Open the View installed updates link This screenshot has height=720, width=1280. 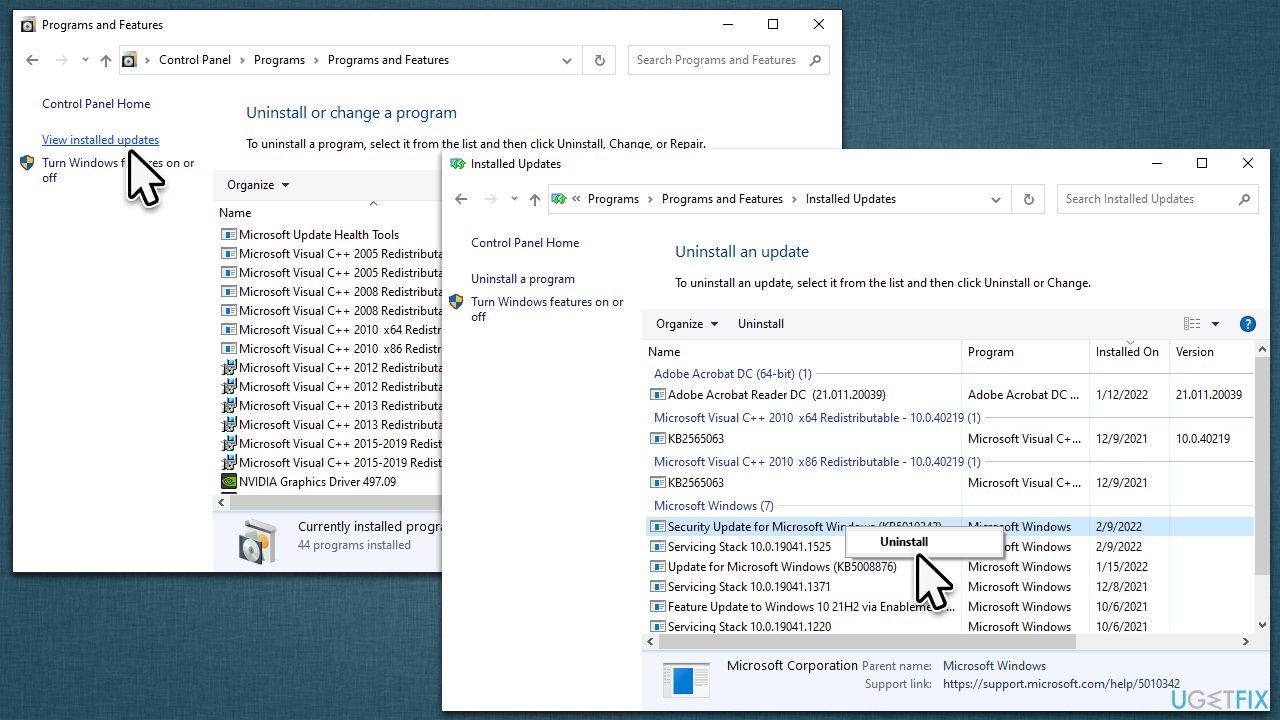(x=100, y=140)
